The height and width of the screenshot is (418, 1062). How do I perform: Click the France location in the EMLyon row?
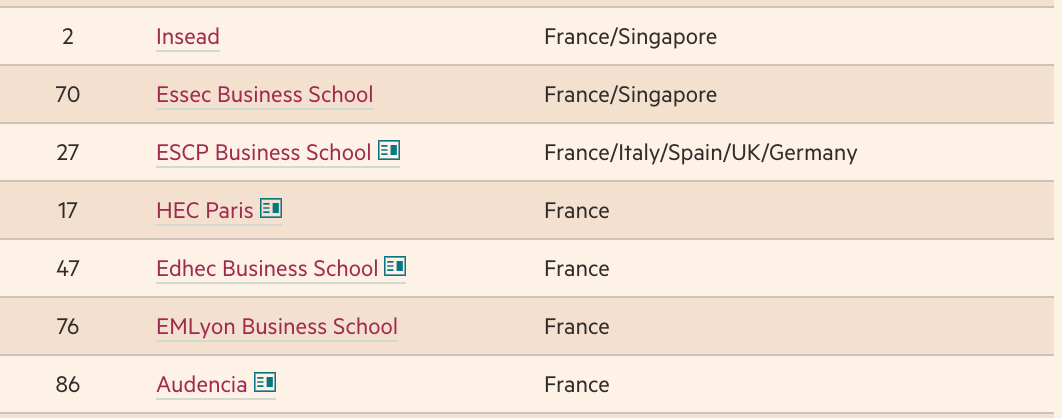pos(576,327)
